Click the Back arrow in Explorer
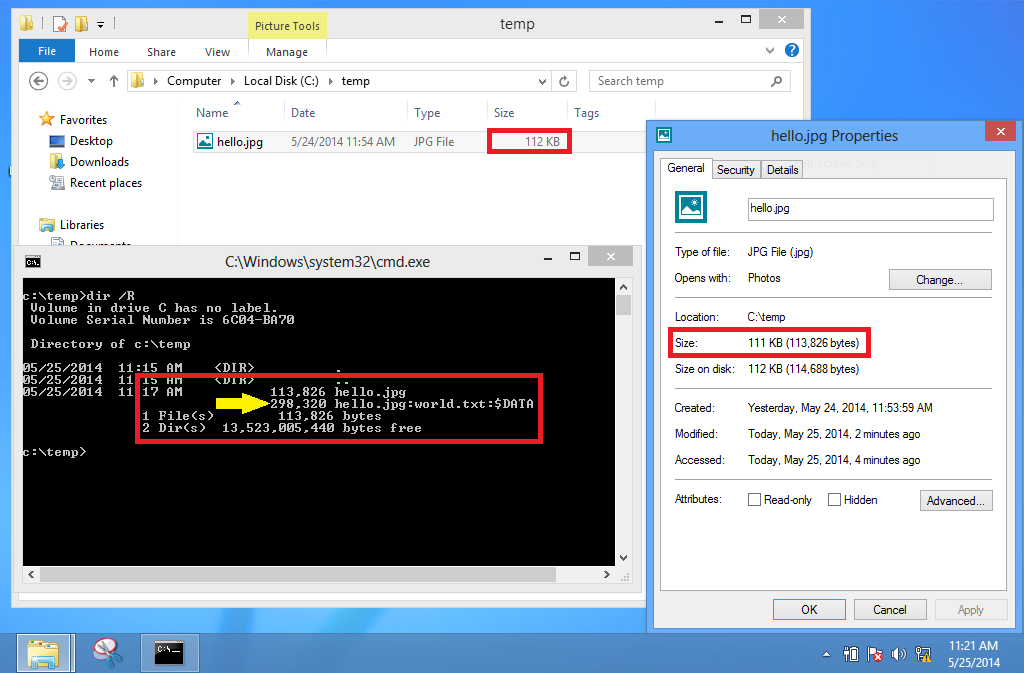Screen dimensions: 1024x673 (39, 81)
